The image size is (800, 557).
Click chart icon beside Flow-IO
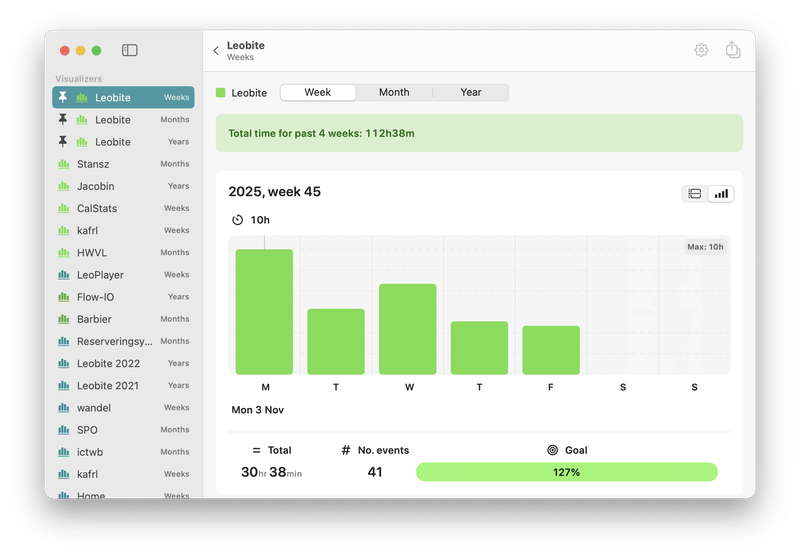(63, 297)
